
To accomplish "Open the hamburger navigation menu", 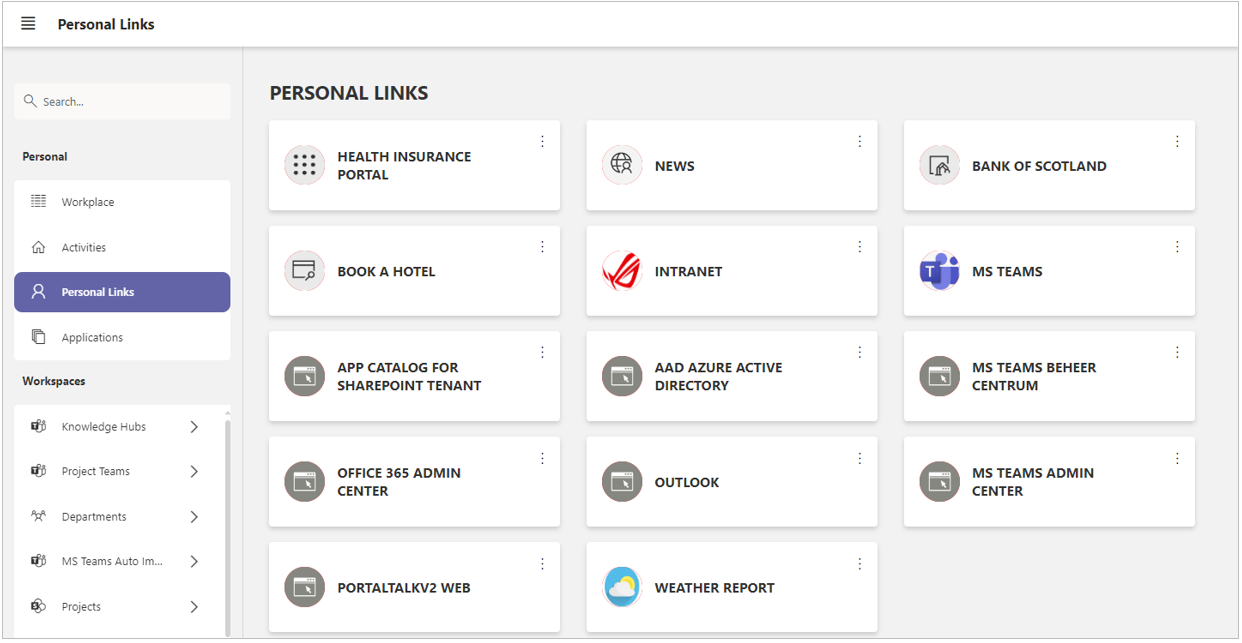I will (28, 24).
